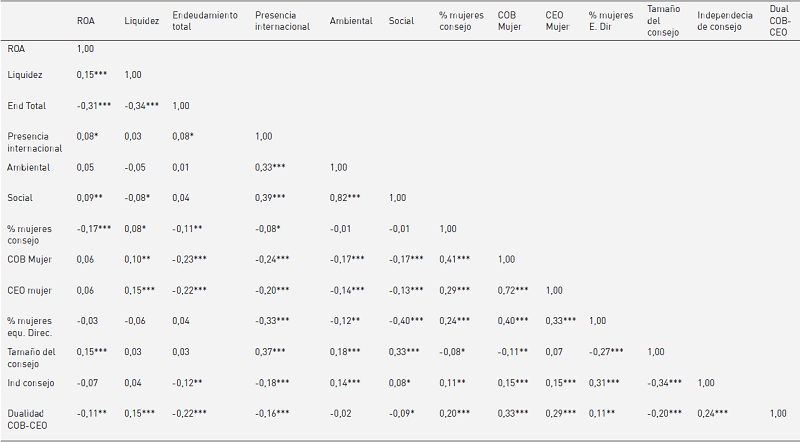The image size is (800, 442).
Task: Click the Ind consejo row label
Action: point(31,382)
